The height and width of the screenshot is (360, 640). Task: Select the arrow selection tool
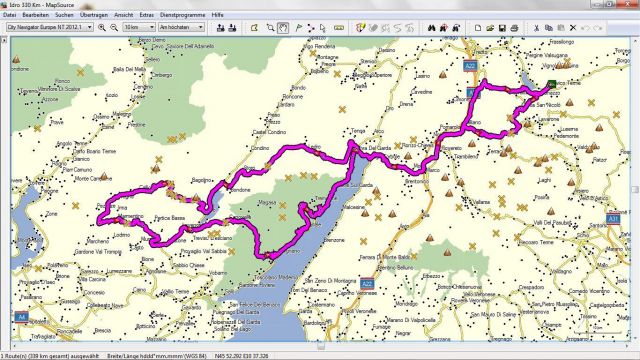tap(322, 28)
